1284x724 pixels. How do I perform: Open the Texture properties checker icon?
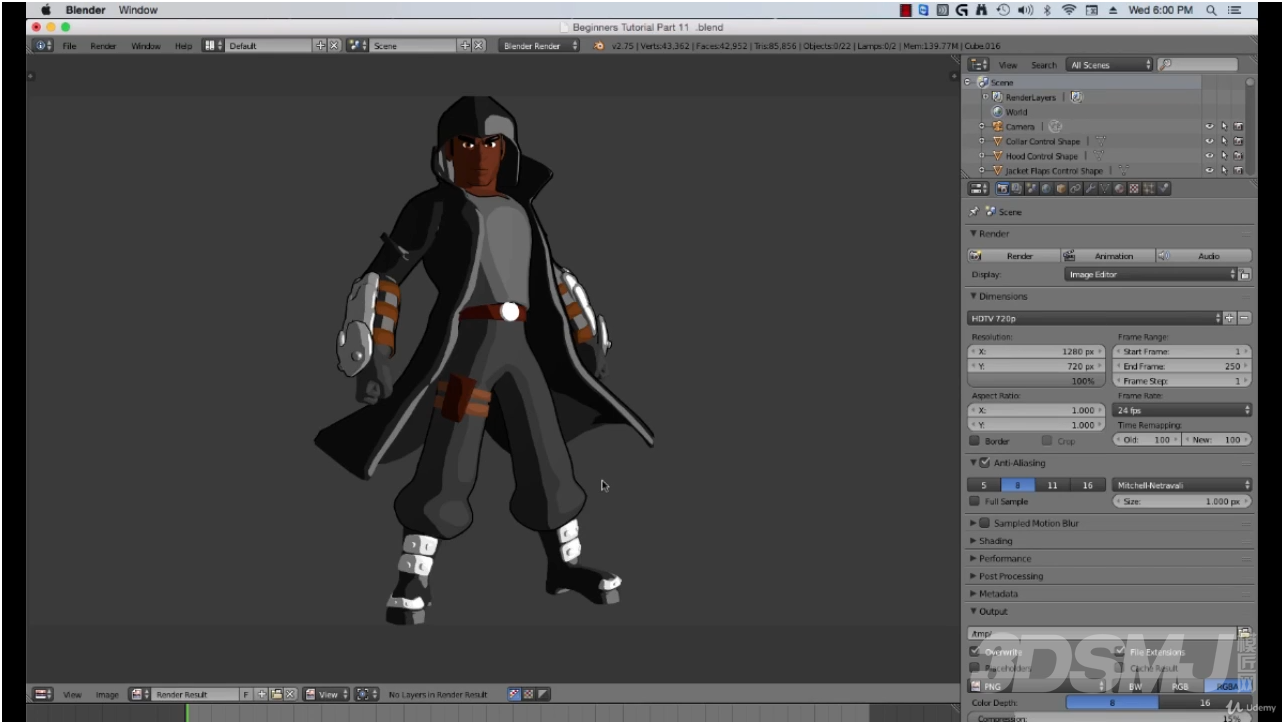[1134, 189]
